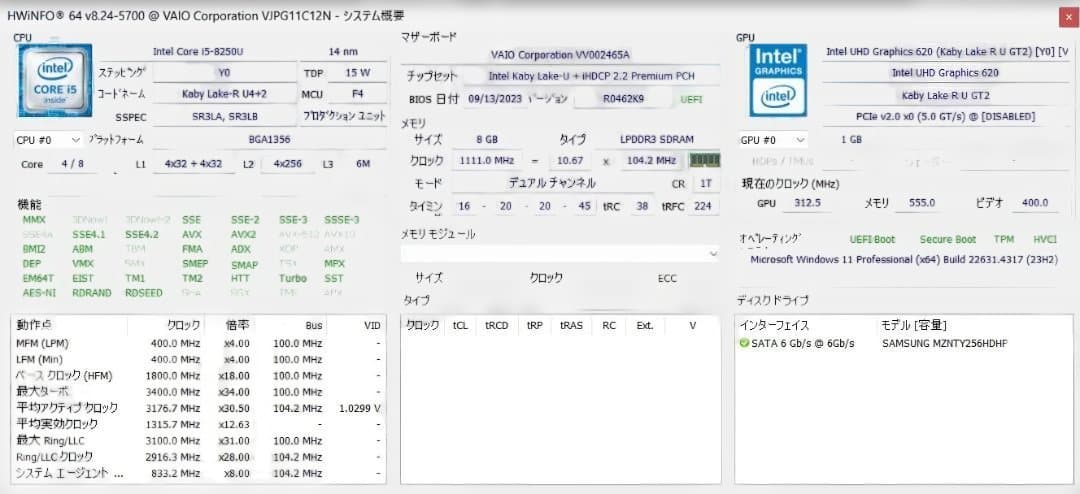Click the L2 cache 4x256 value
This screenshot has height=494, width=1080.
[x=288, y=164]
